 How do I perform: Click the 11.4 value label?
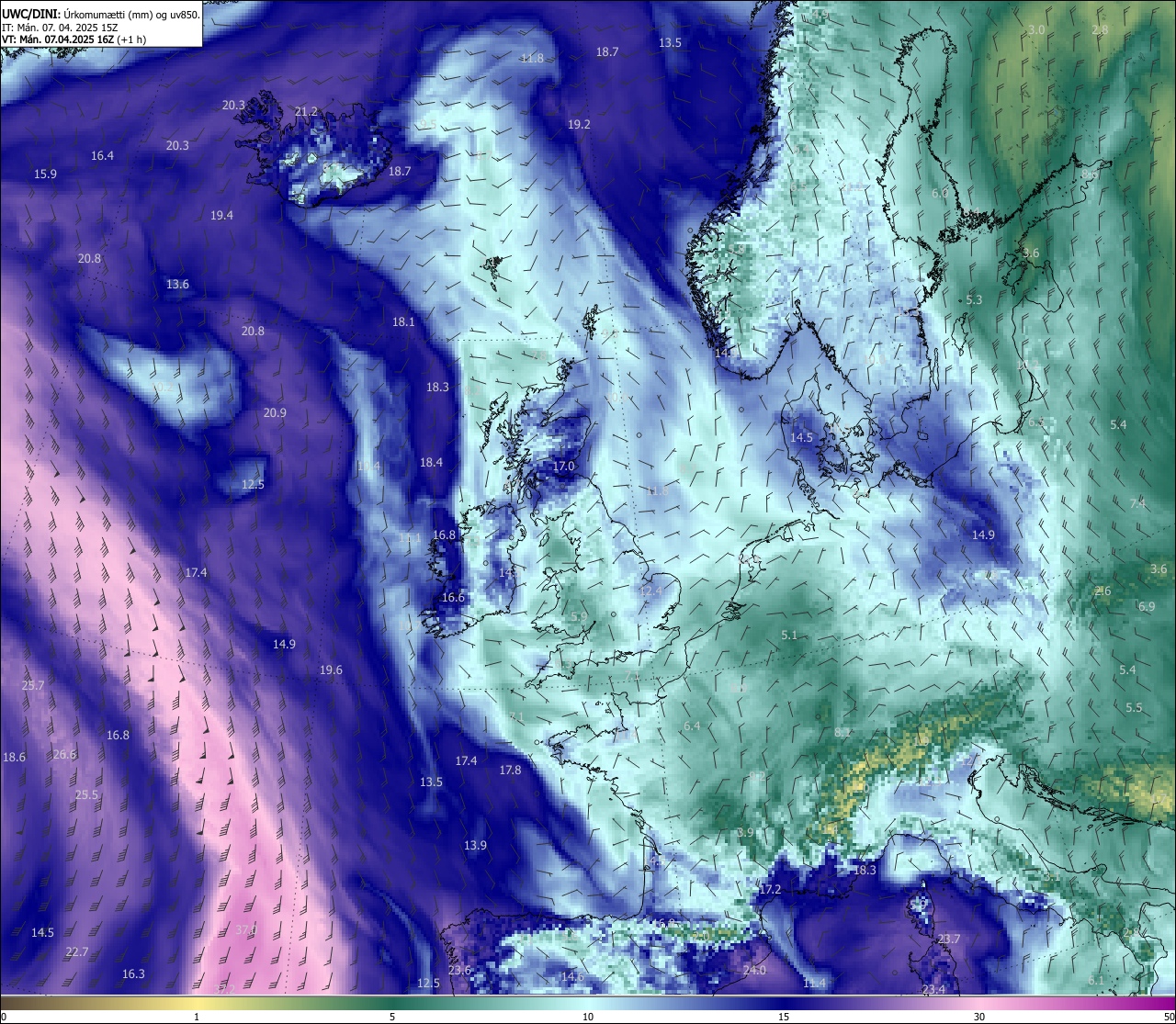814,983
